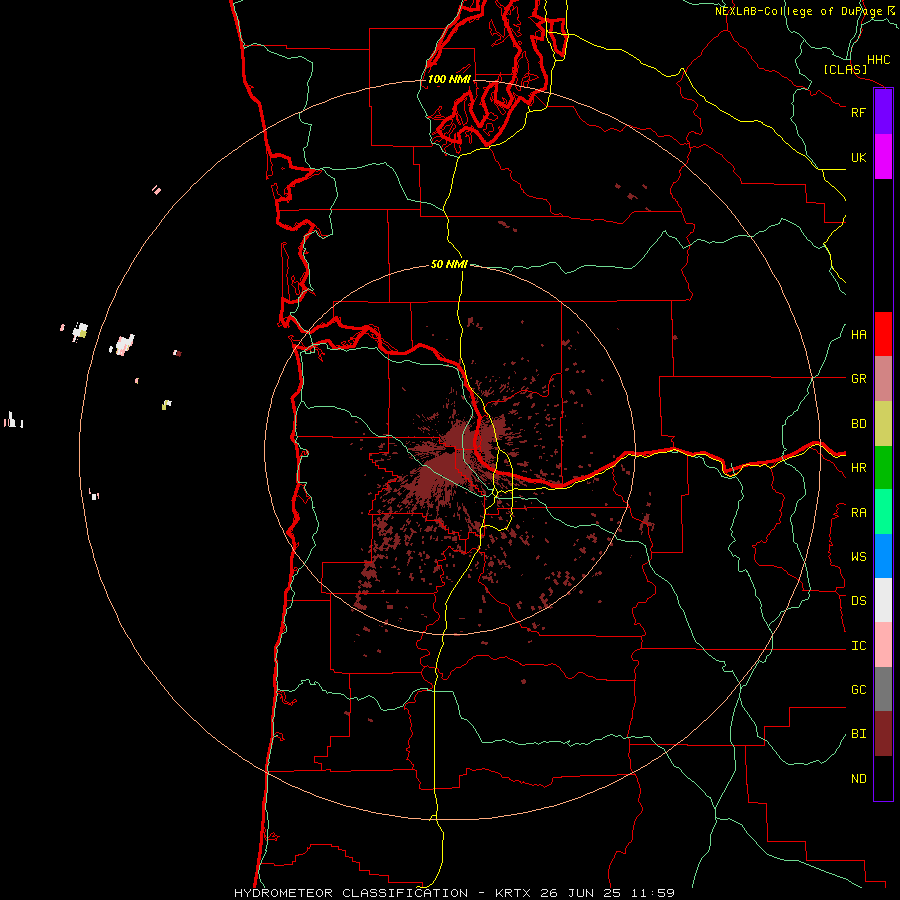Click the HHC product label

pyautogui.click(x=879, y=60)
